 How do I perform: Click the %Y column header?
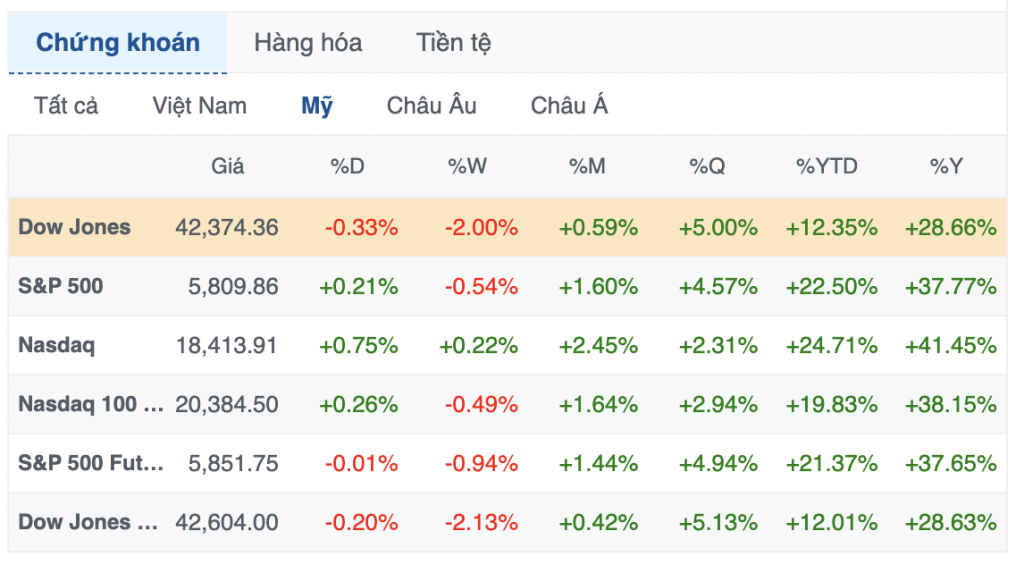point(946,167)
